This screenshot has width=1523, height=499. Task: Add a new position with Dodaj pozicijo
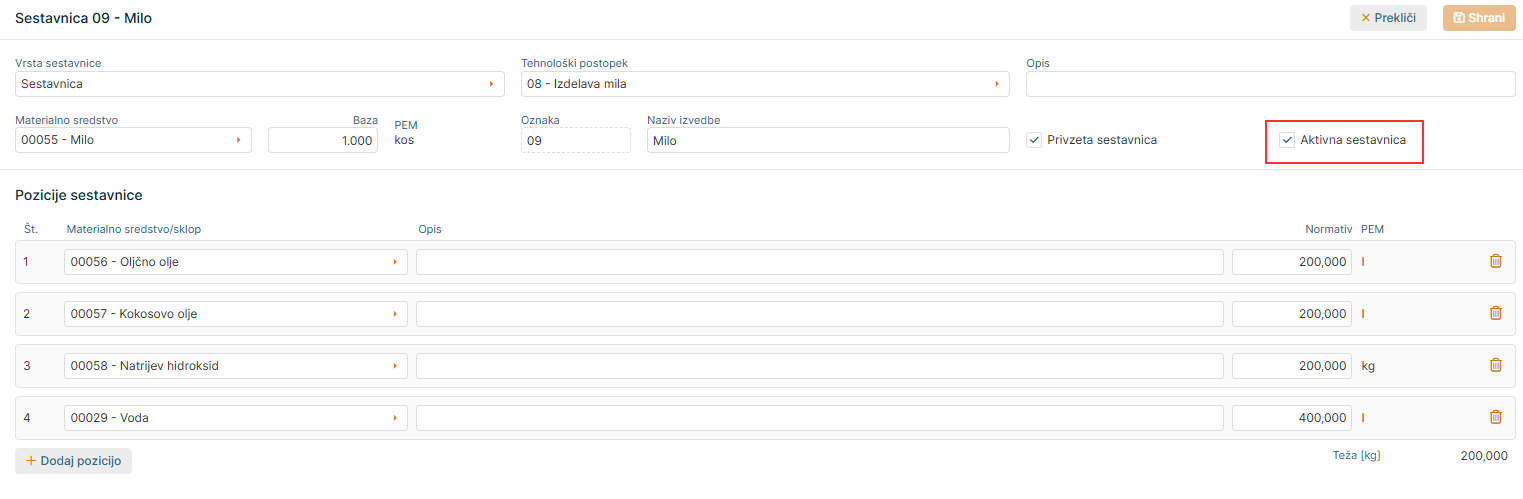coord(73,461)
